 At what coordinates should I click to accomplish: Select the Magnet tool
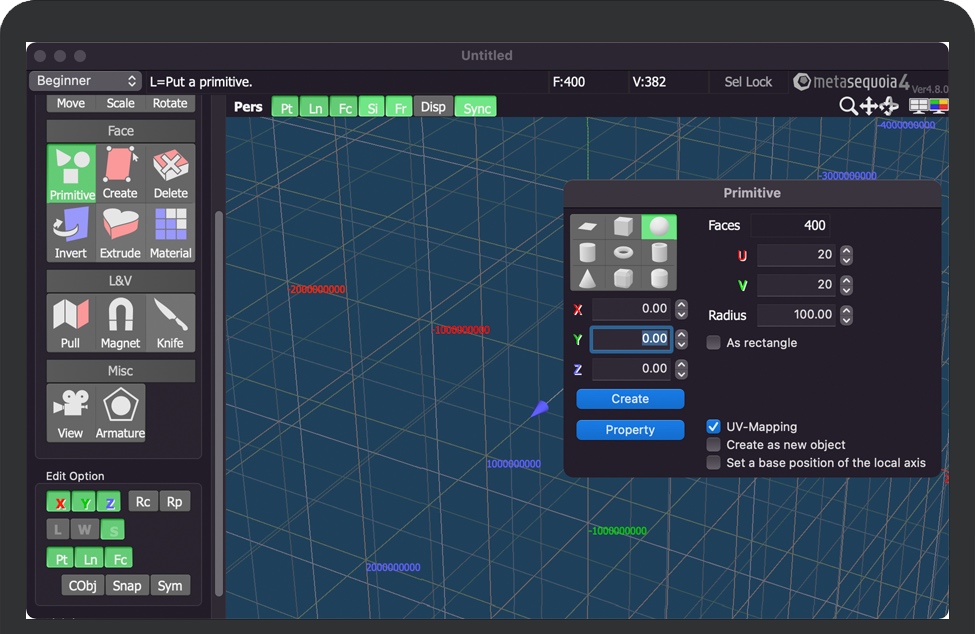point(120,323)
